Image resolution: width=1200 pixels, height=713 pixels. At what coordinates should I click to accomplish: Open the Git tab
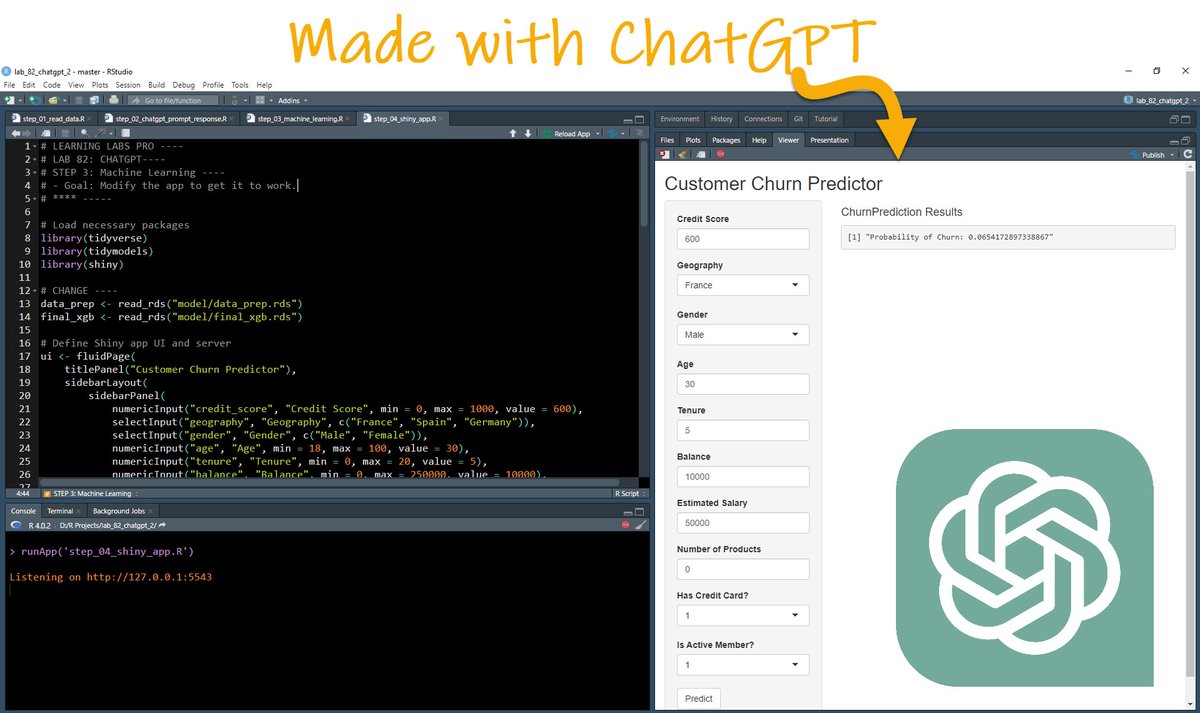[798, 118]
